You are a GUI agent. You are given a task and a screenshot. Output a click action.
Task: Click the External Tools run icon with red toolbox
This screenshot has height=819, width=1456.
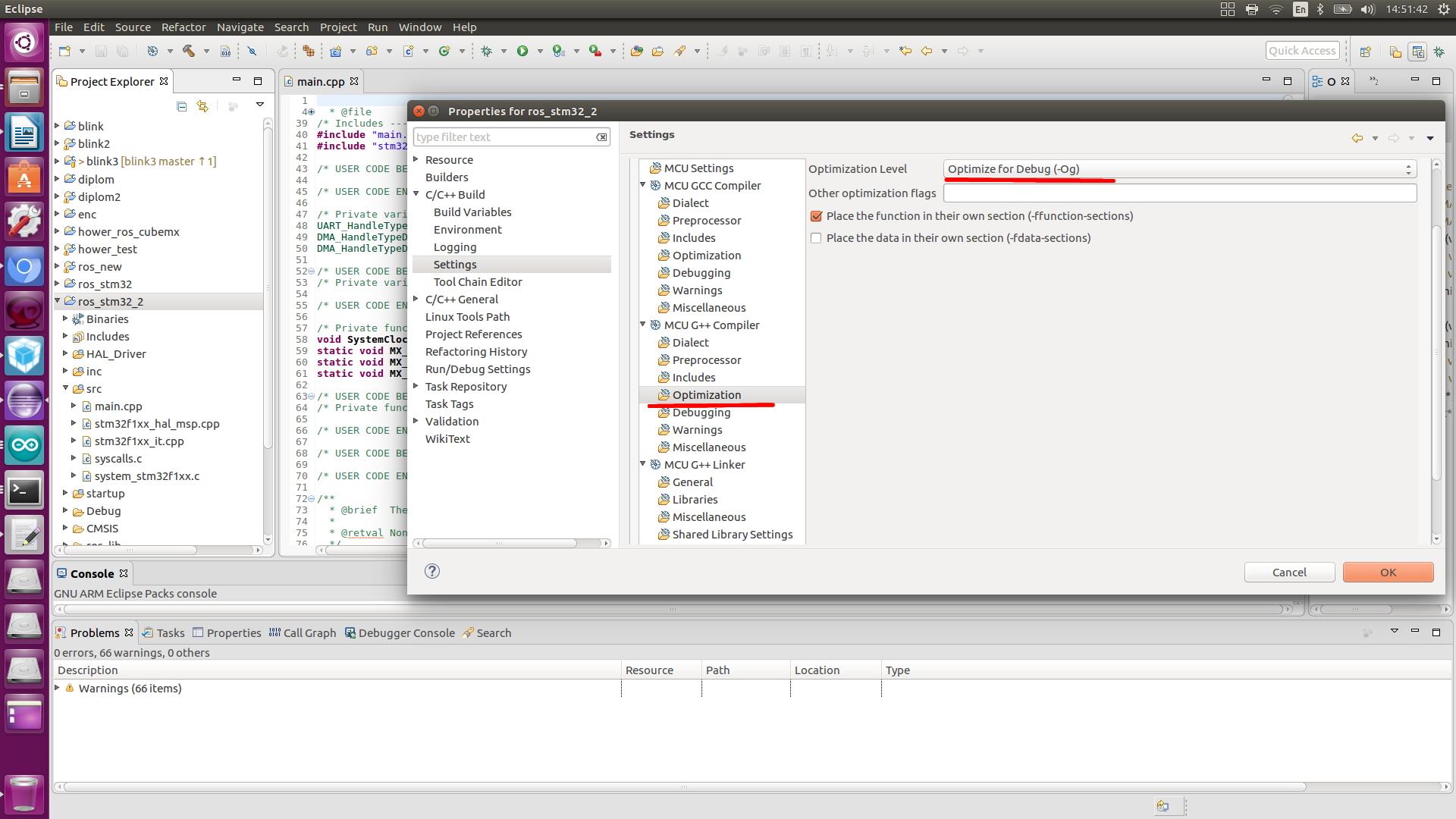pos(595,51)
